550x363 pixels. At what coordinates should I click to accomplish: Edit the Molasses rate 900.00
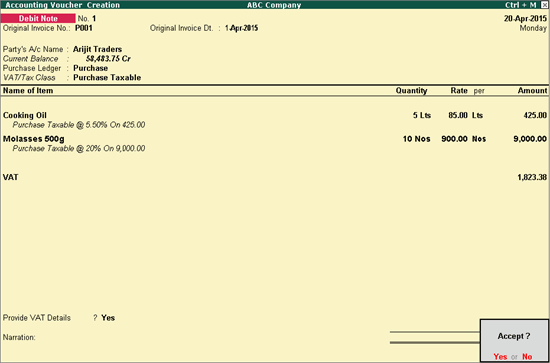coord(454,139)
